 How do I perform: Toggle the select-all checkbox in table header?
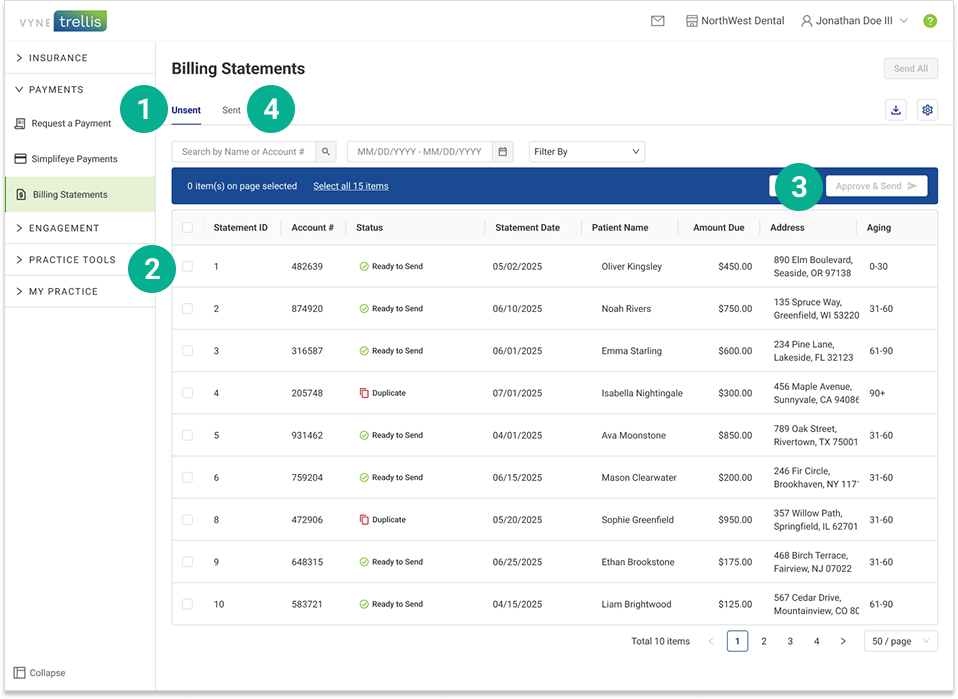point(187,228)
